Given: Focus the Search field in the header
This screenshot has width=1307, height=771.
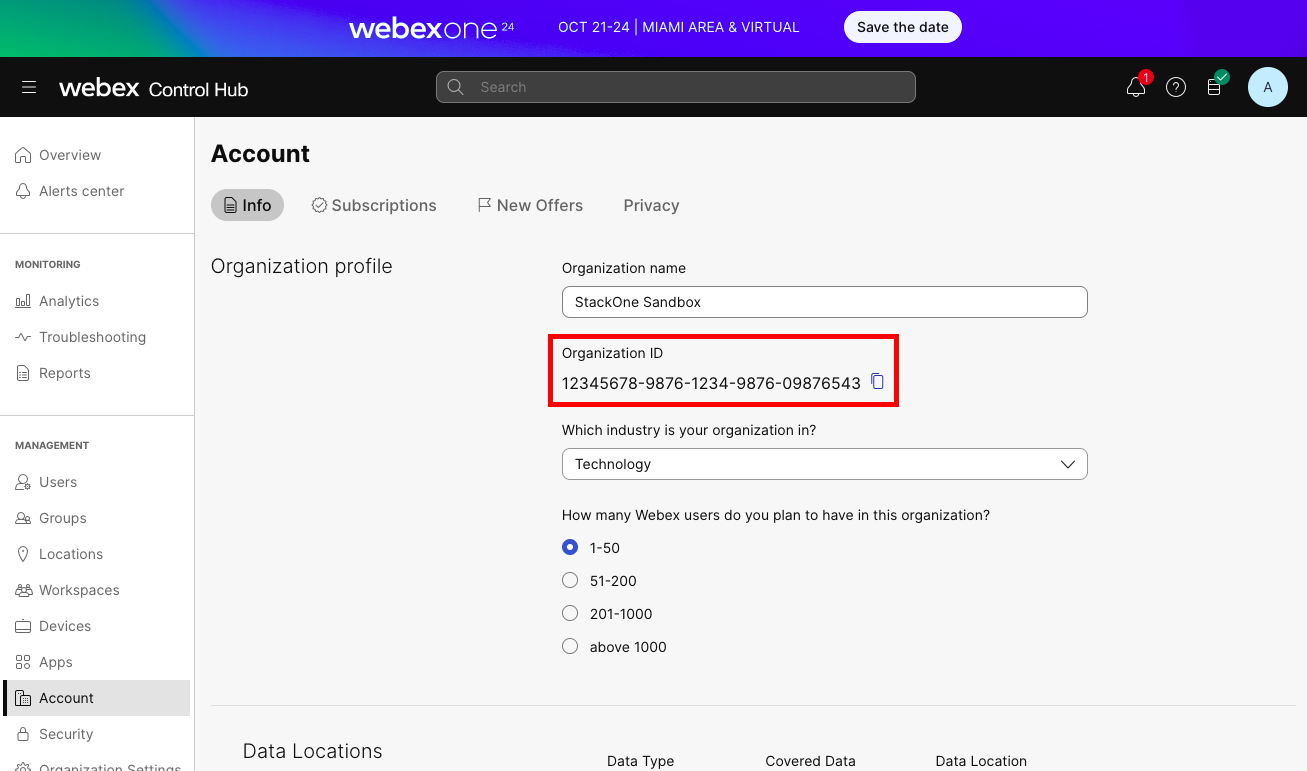Looking at the screenshot, I should click(676, 87).
